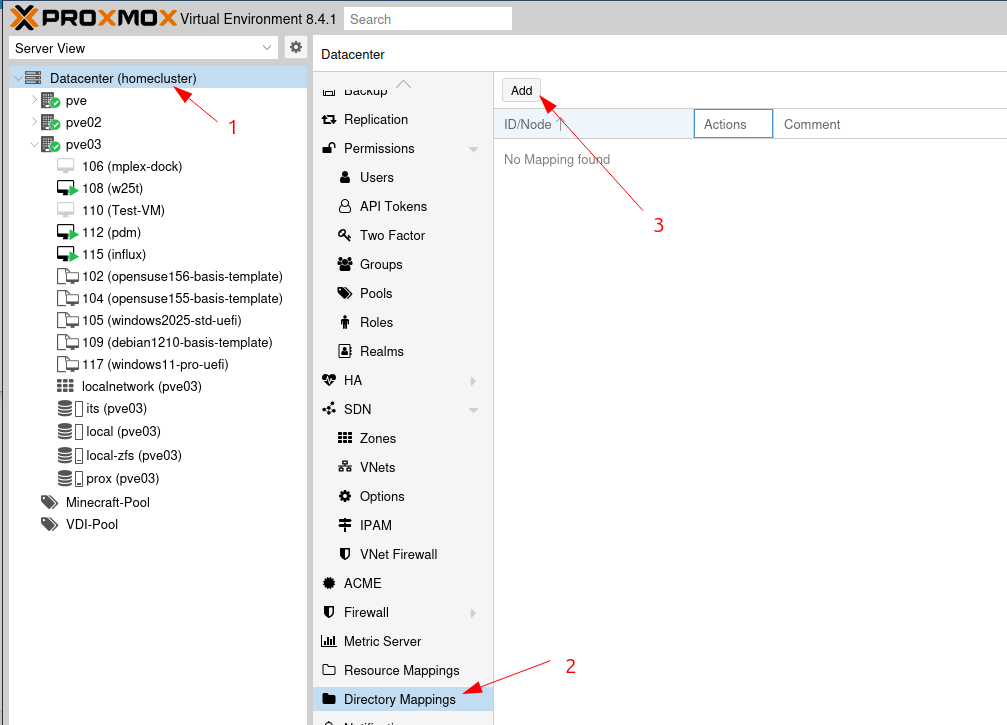Image resolution: width=1007 pixels, height=725 pixels.
Task: Click the pve02 node icon
Action: click(x=50, y=122)
